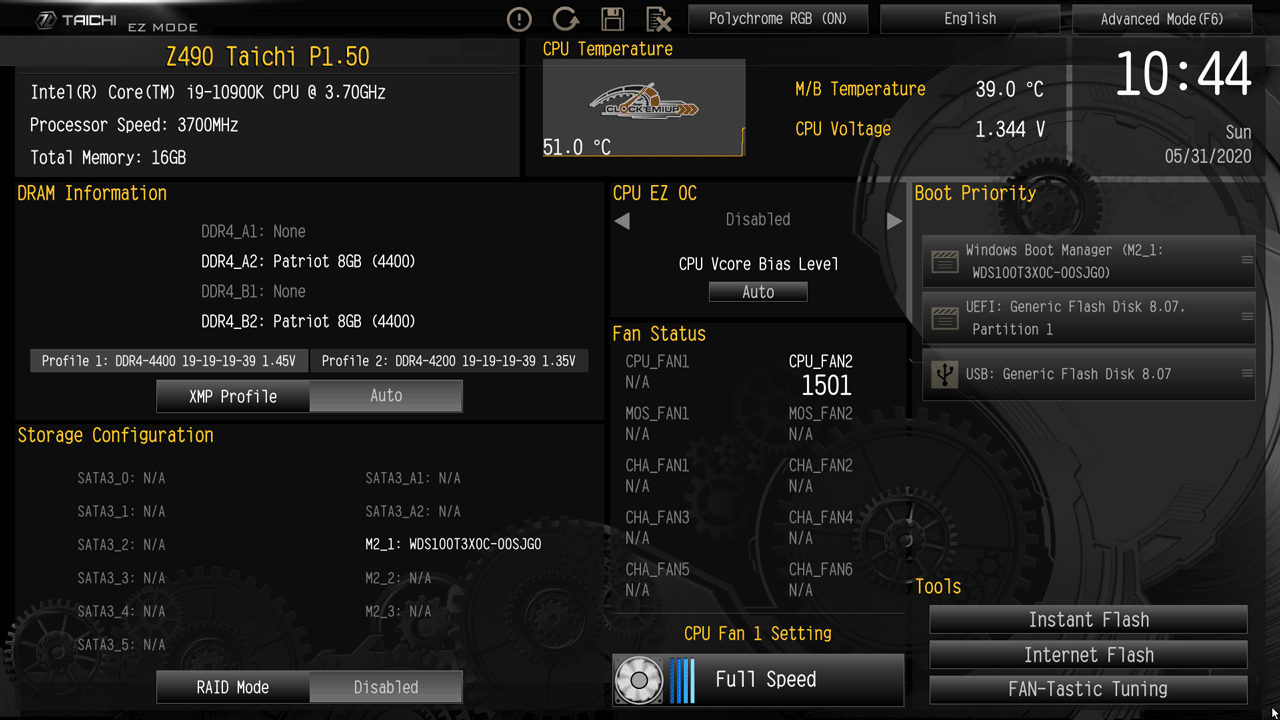Click the discard changes document icon
This screenshot has width=1280, height=720.
pyautogui.click(x=658, y=19)
